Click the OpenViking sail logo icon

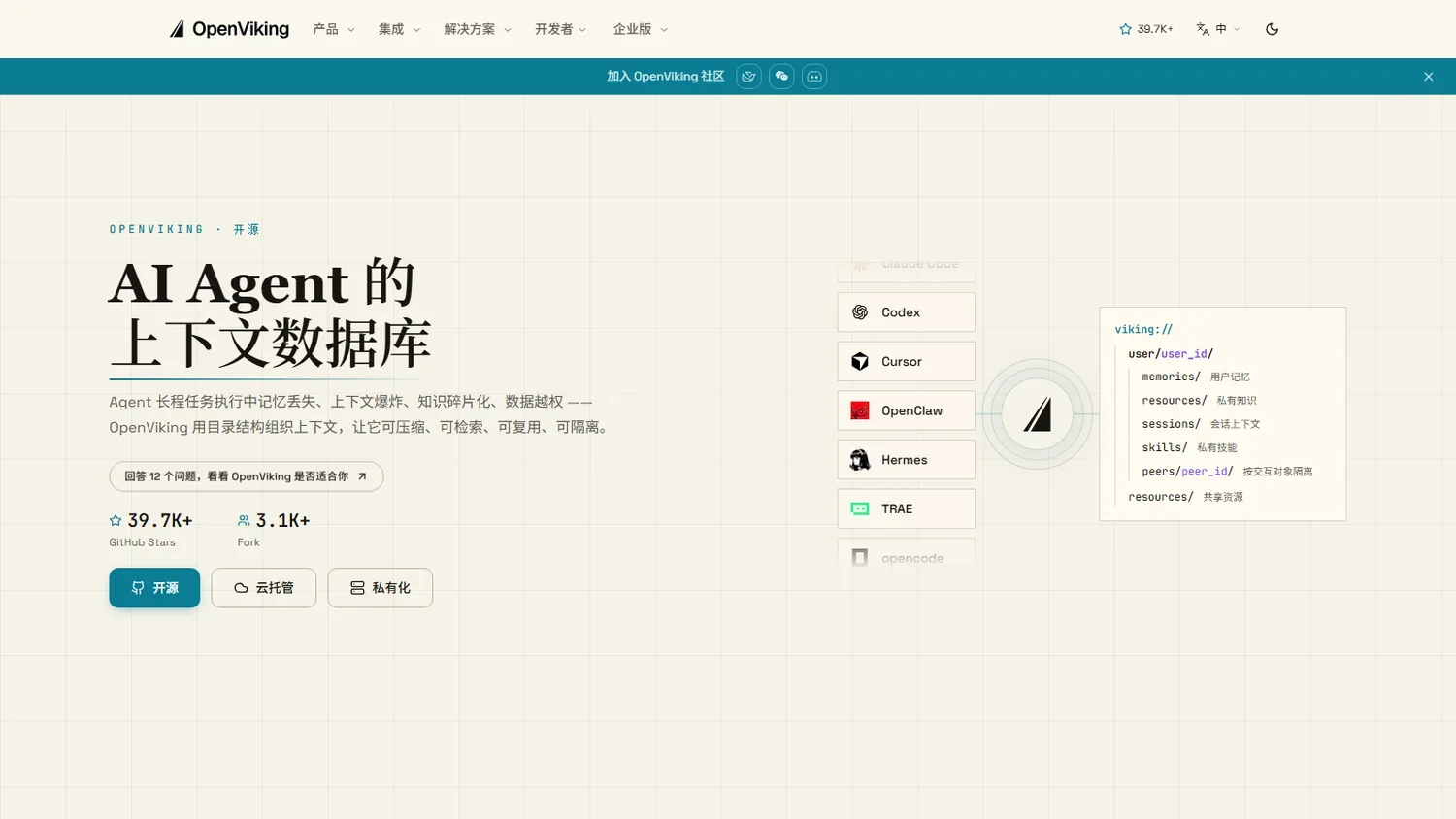click(177, 29)
